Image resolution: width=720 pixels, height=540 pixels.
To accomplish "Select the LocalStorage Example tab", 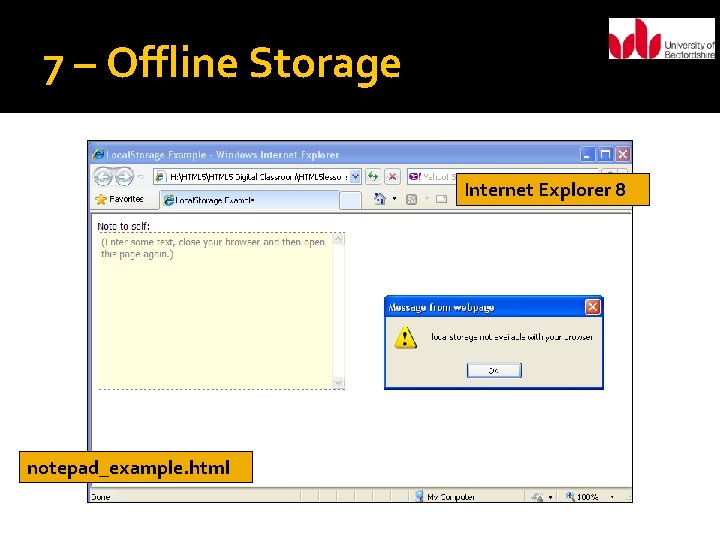I will point(250,200).
